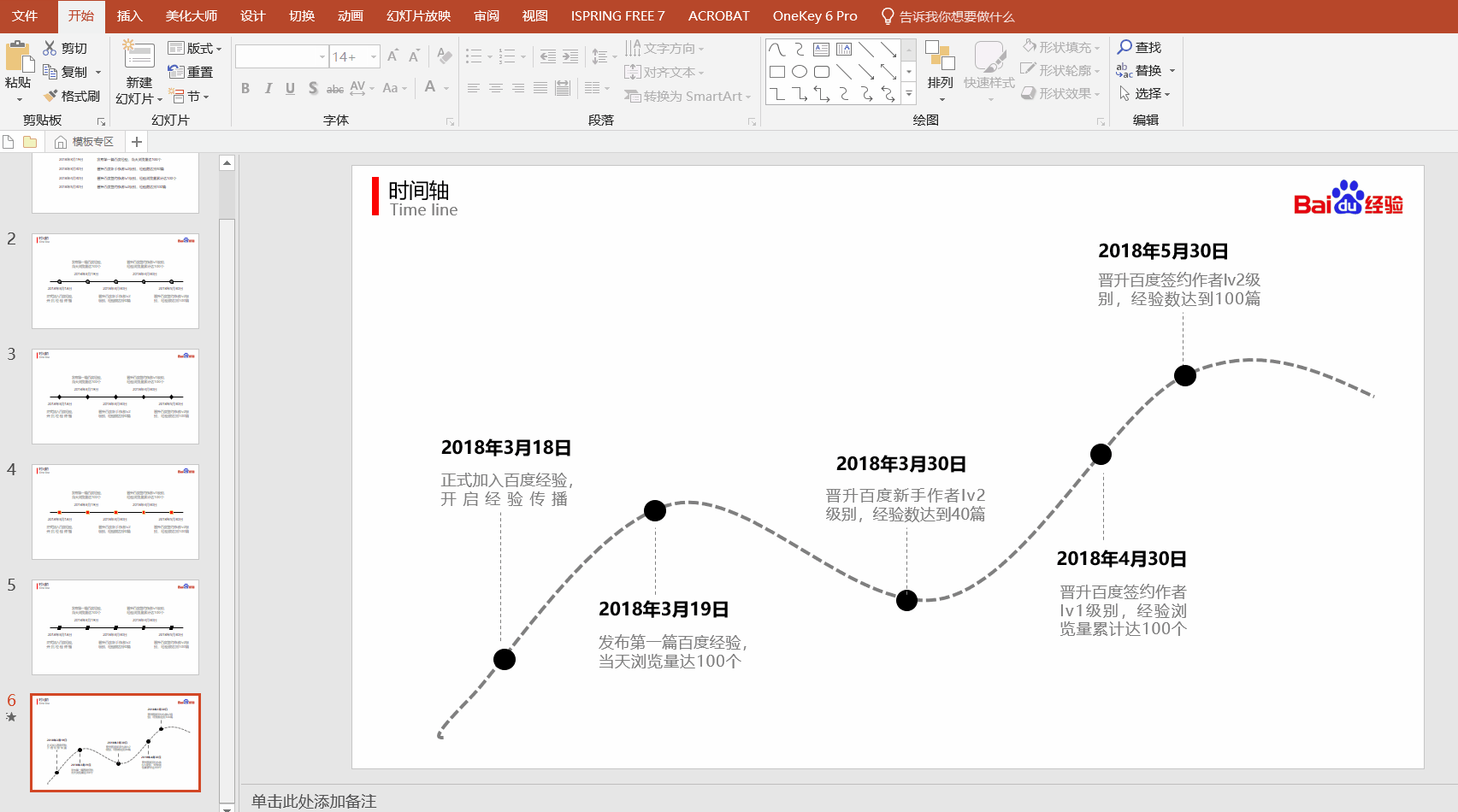1458x812 pixels.
Task: Click the New Slide (新建幻灯片) icon
Action: pos(139,55)
